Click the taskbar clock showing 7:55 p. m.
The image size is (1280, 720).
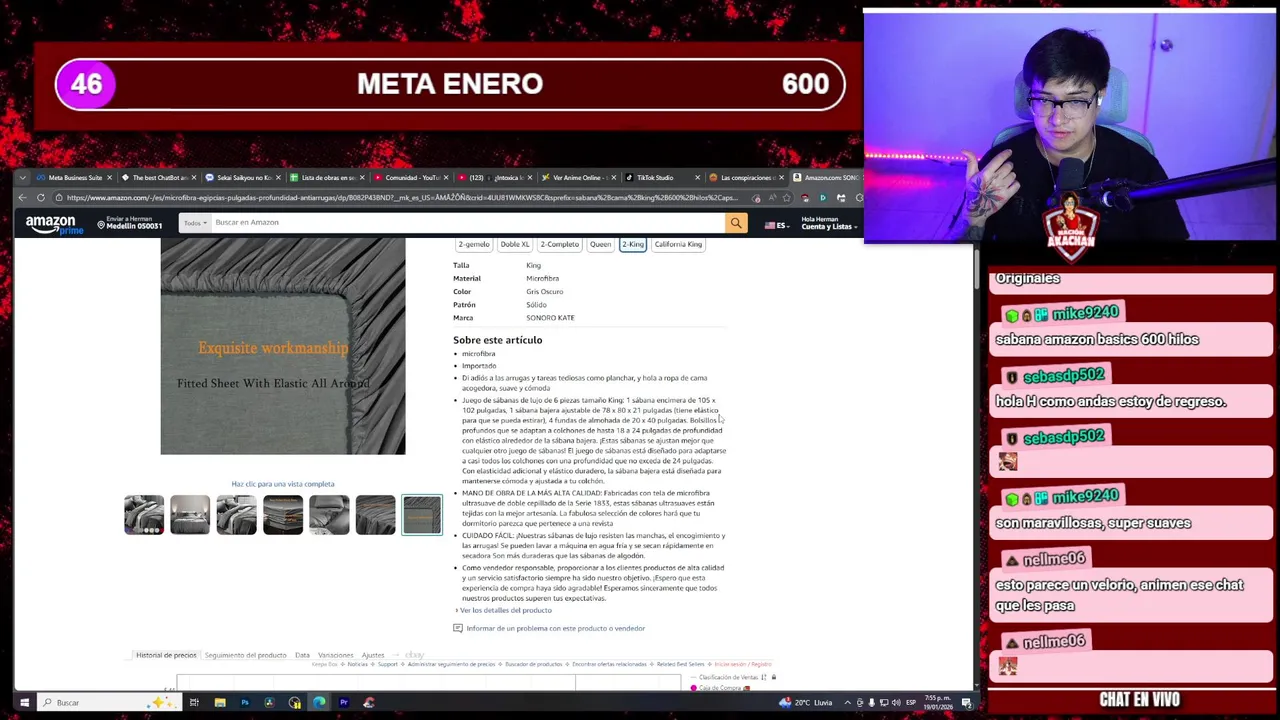click(937, 702)
